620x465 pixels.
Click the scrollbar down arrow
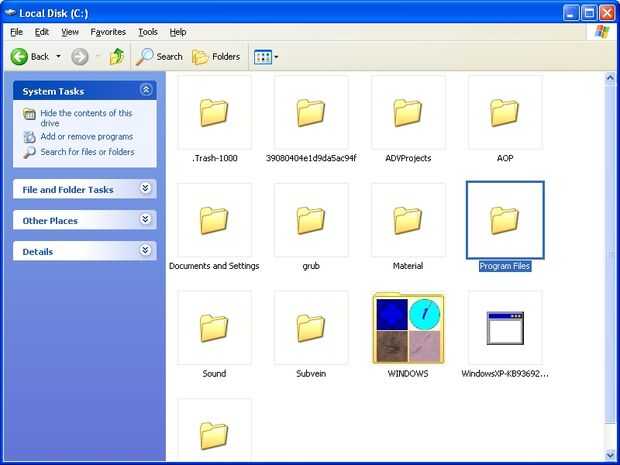click(610, 456)
